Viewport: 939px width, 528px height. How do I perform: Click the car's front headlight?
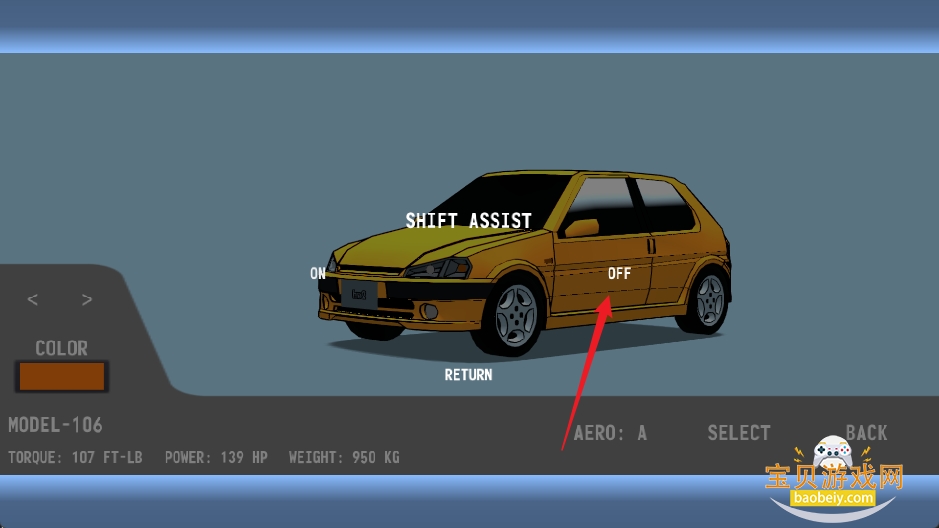click(x=445, y=268)
